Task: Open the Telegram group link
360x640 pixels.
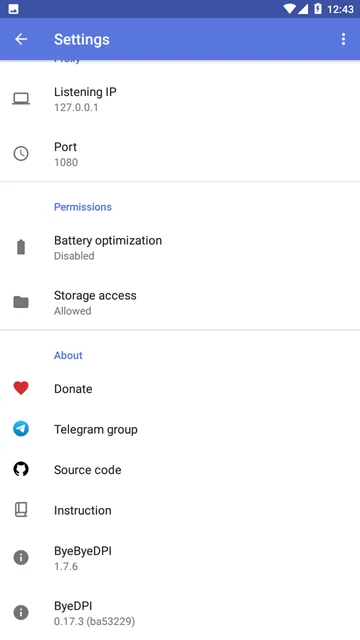Action: [x=180, y=429]
